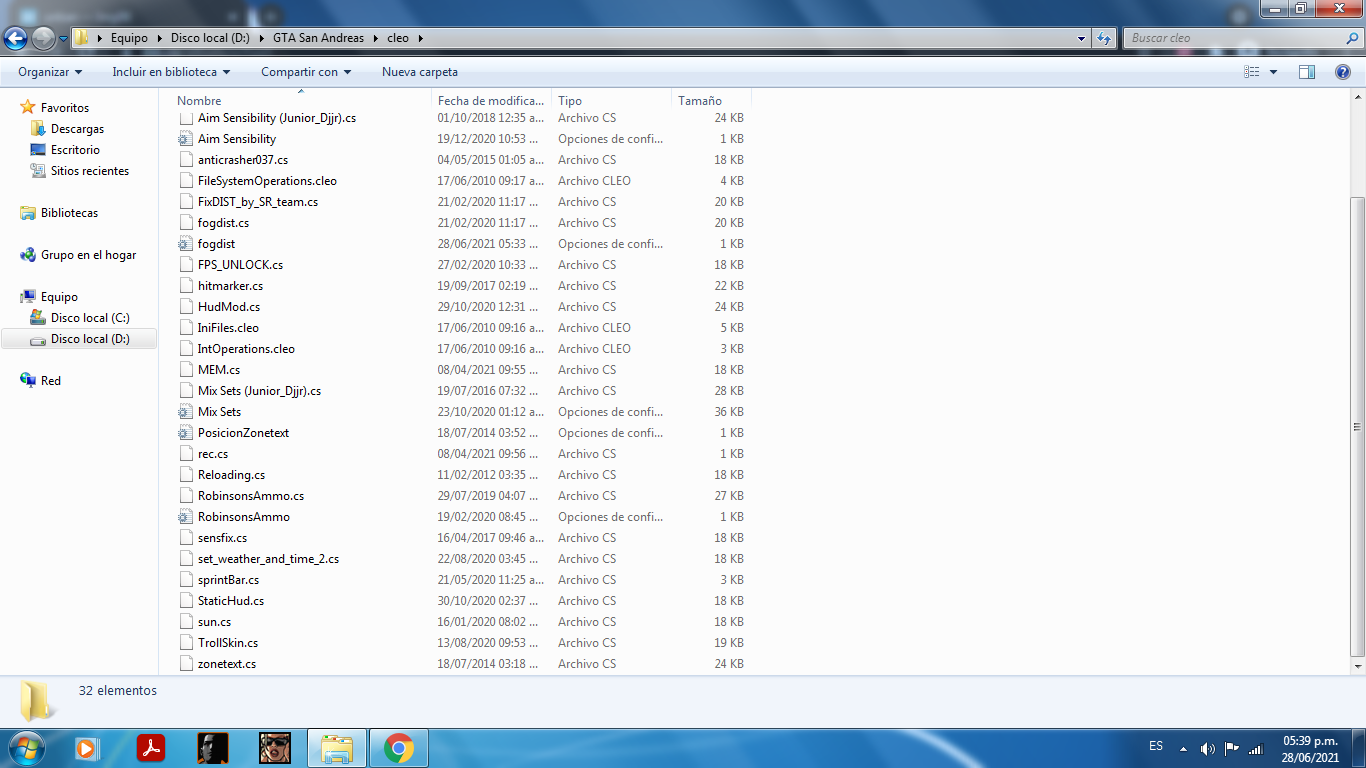This screenshot has width=1366, height=768.
Task: Click the Descargas folder icon in Favoritos
Action: (38, 129)
